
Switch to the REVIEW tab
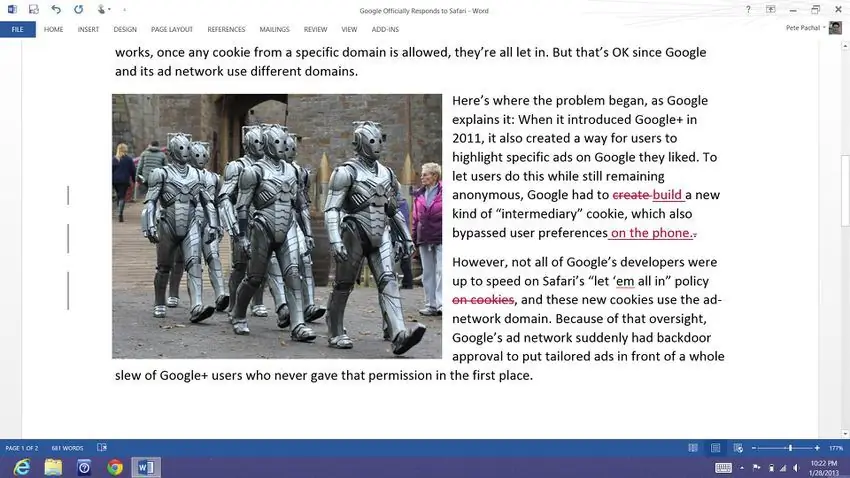click(315, 29)
